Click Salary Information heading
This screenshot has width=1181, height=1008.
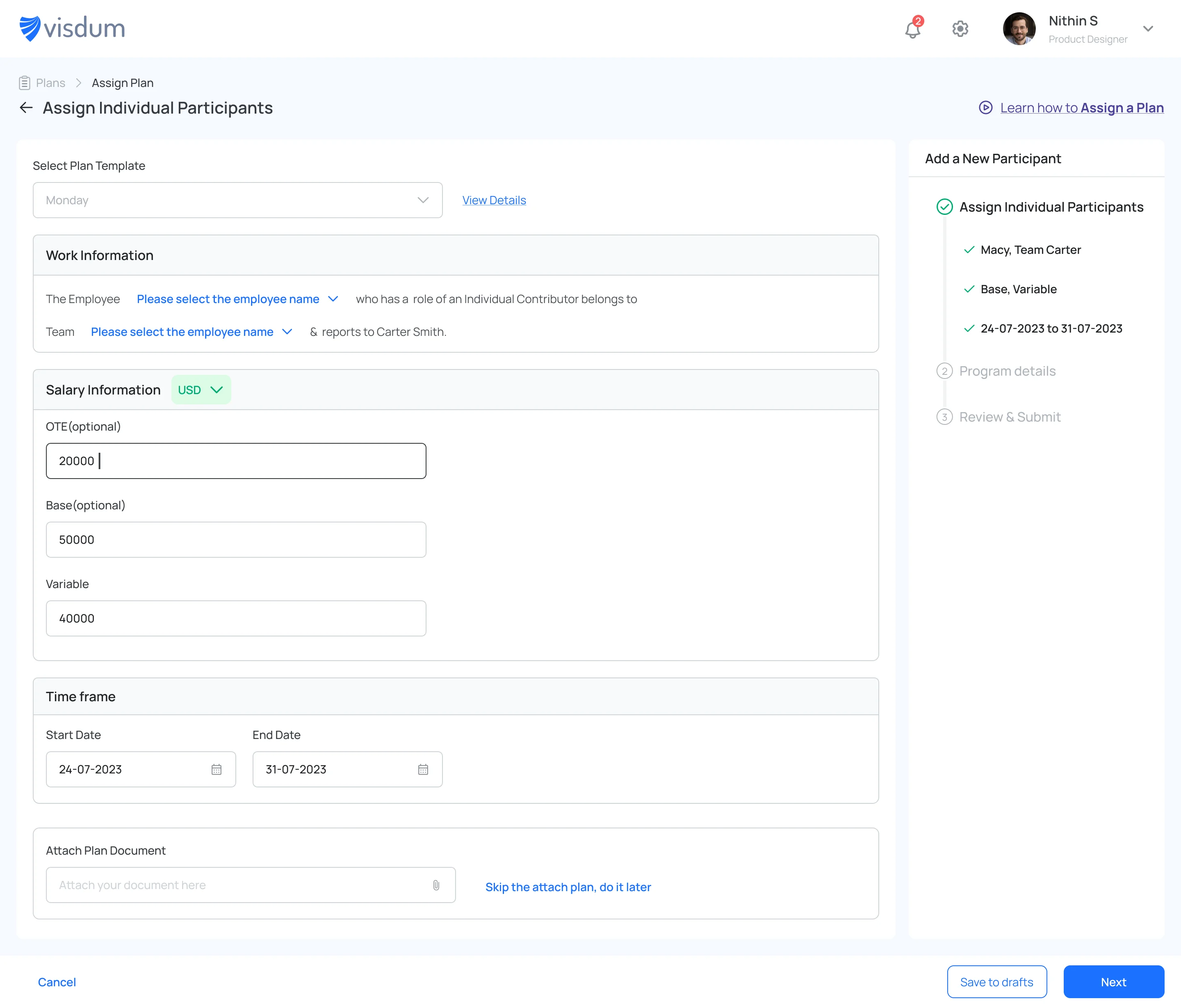coord(103,390)
